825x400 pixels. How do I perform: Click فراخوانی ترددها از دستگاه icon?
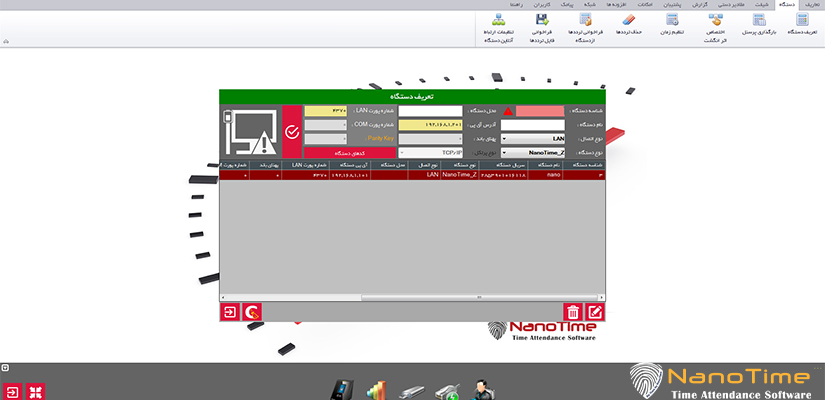[586, 20]
